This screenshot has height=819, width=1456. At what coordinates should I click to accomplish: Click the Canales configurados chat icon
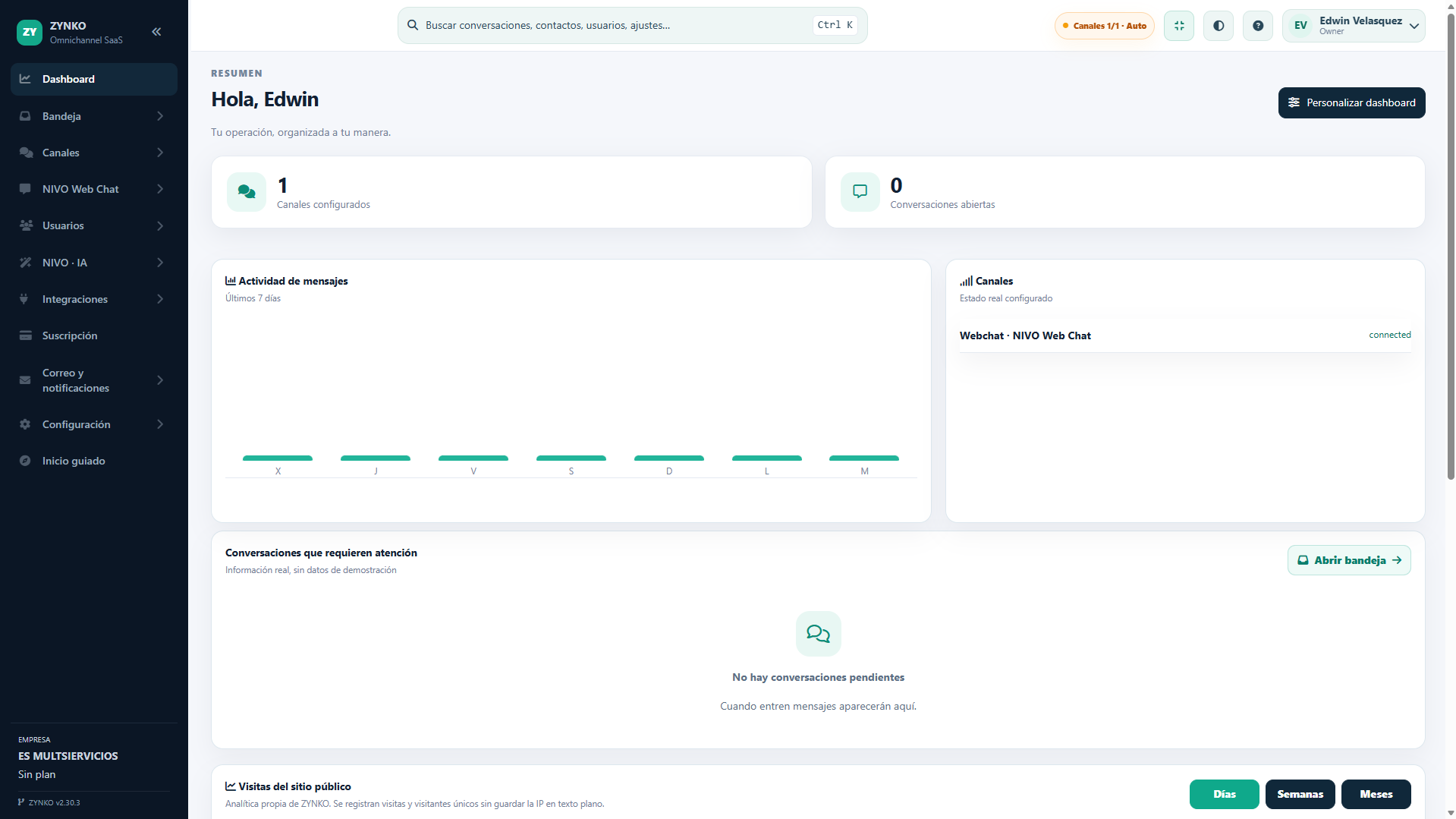(247, 192)
